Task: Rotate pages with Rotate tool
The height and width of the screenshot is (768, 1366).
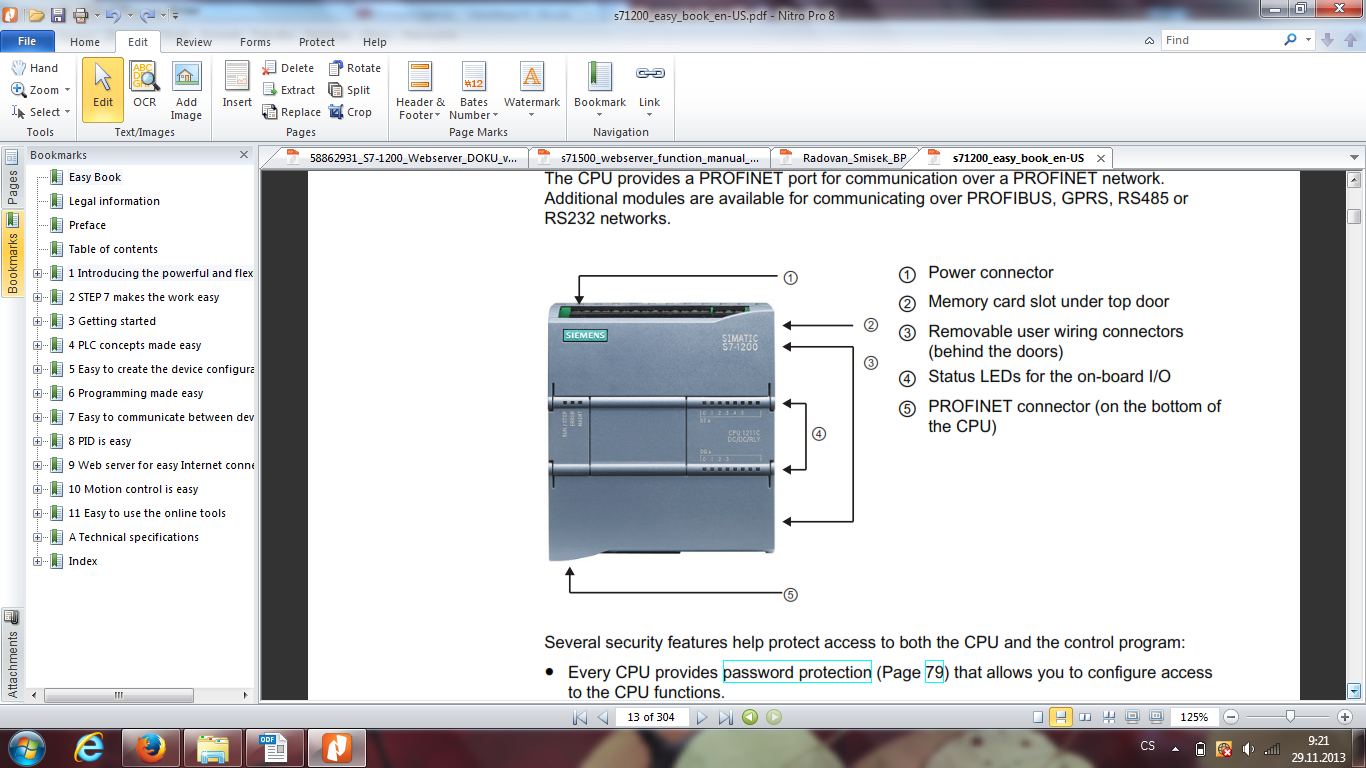Action: point(355,68)
